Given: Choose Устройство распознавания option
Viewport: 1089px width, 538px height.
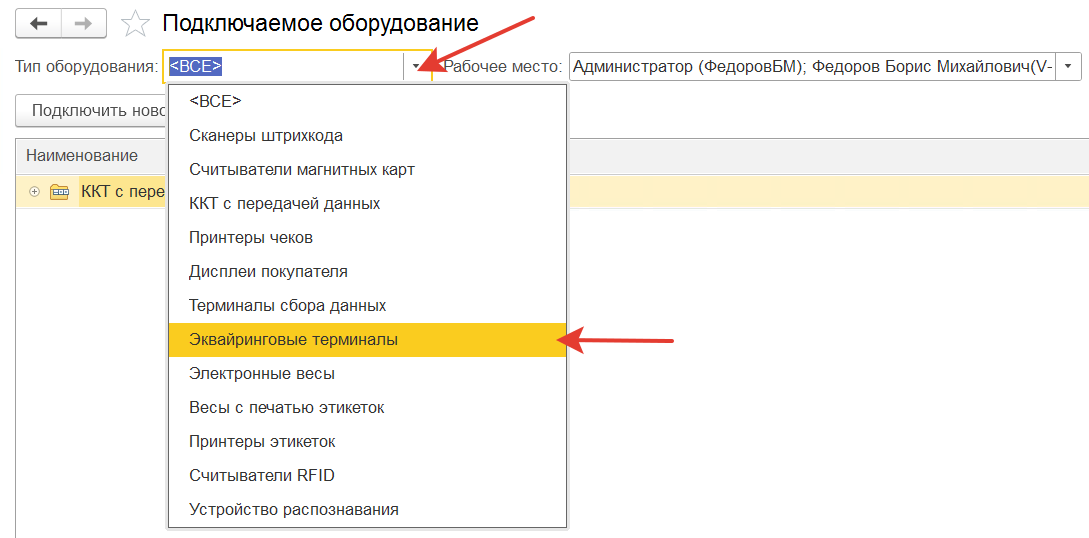Looking at the screenshot, I should (367, 510).
